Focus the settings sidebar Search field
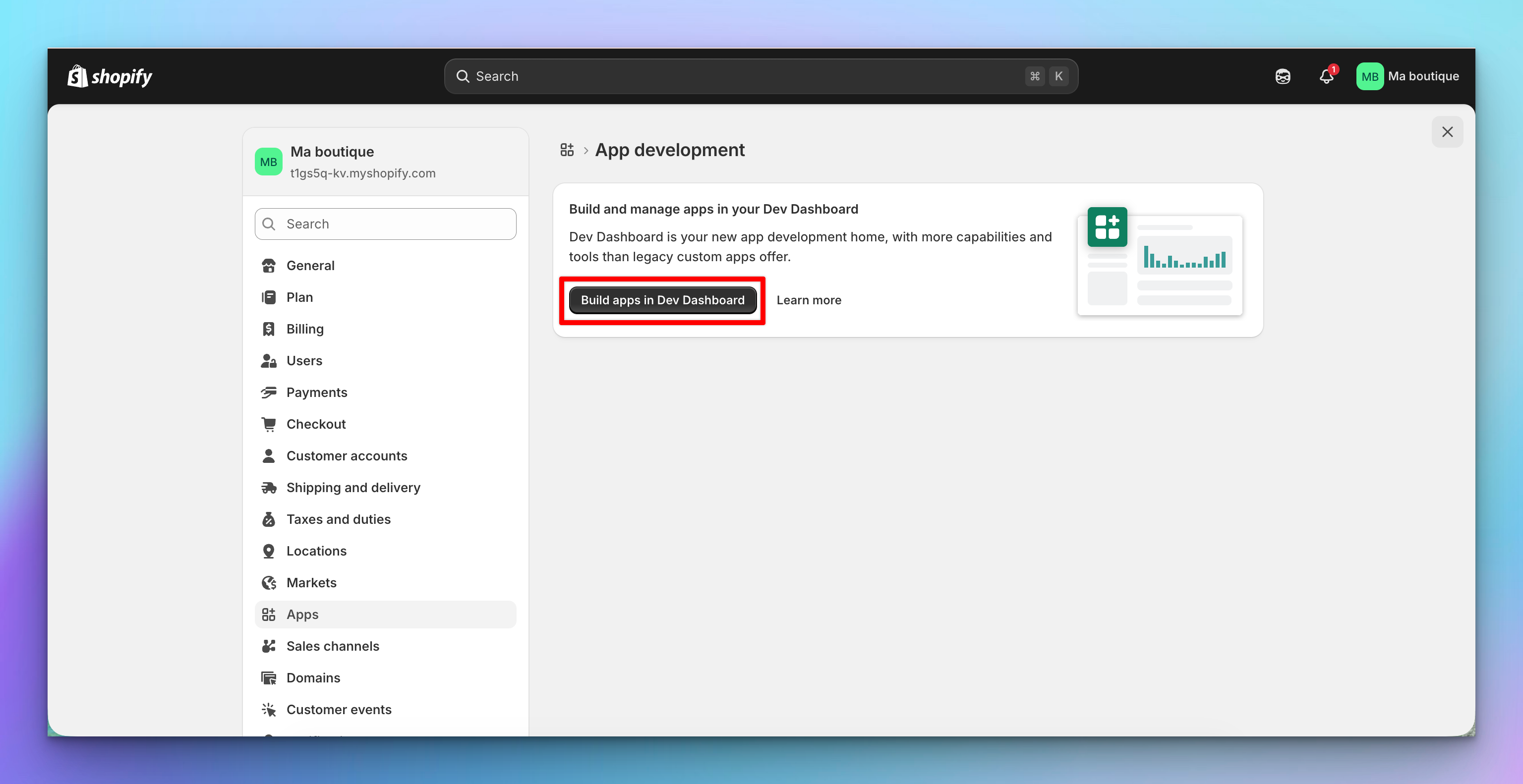The image size is (1523, 784). tap(386, 224)
